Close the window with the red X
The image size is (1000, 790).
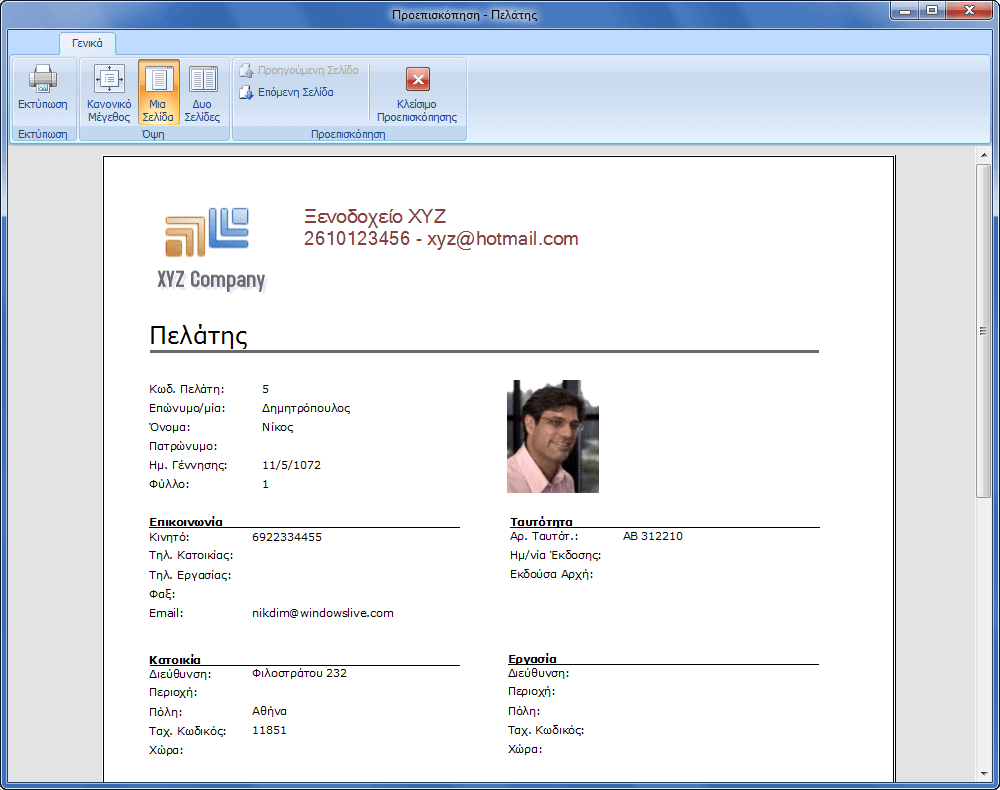(x=968, y=11)
